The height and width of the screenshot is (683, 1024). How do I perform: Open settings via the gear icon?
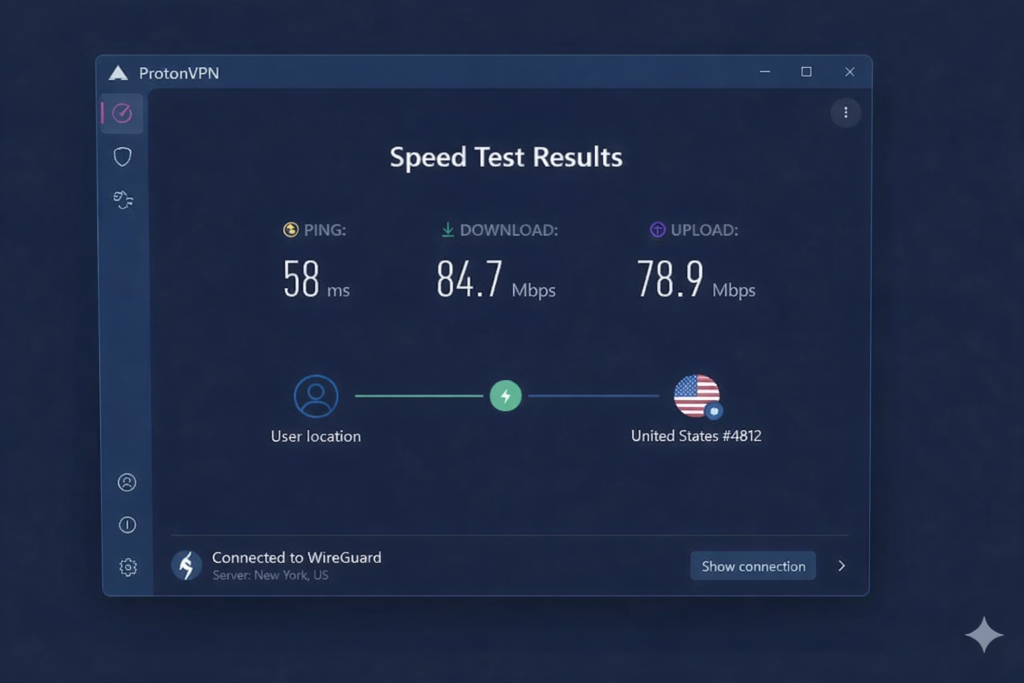click(127, 567)
